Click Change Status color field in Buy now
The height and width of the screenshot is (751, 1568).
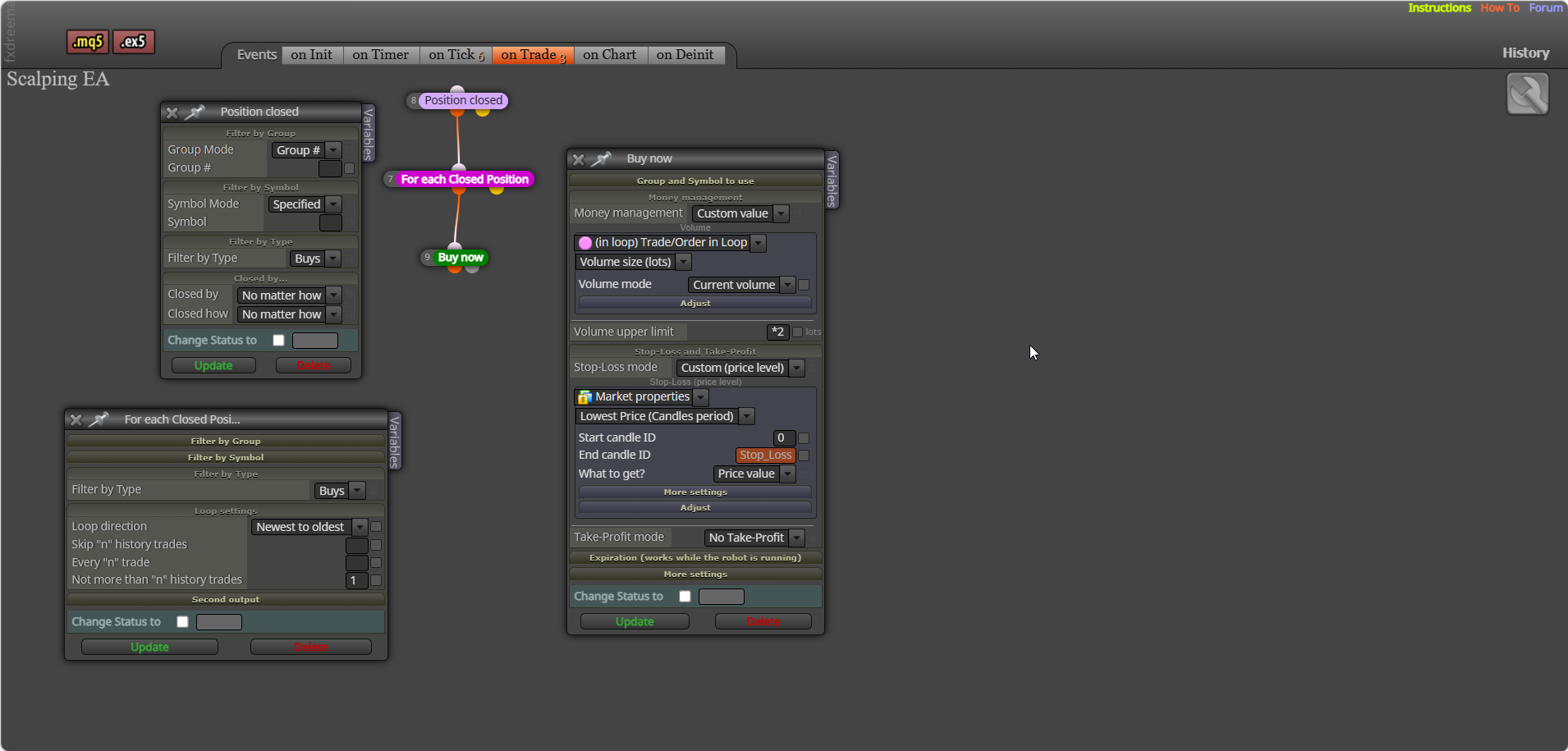(x=722, y=597)
